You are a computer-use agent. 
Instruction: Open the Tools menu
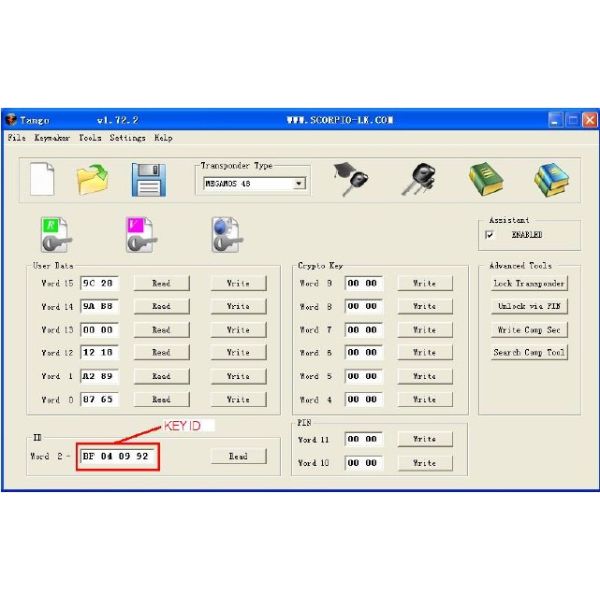click(90, 138)
